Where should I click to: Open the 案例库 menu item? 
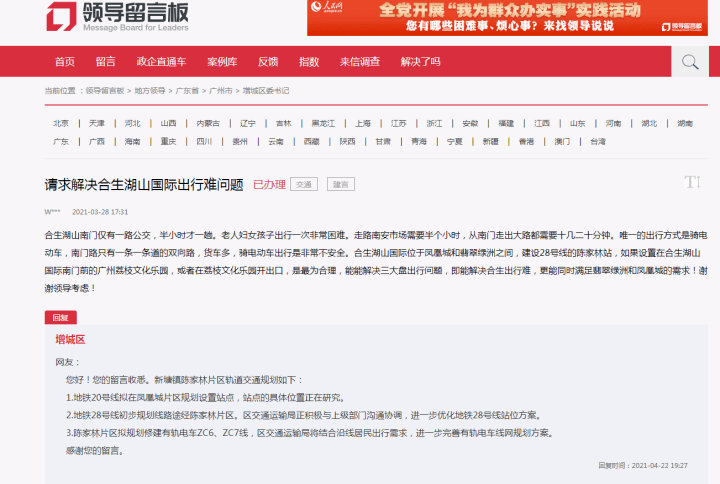[x=222, y=62]
